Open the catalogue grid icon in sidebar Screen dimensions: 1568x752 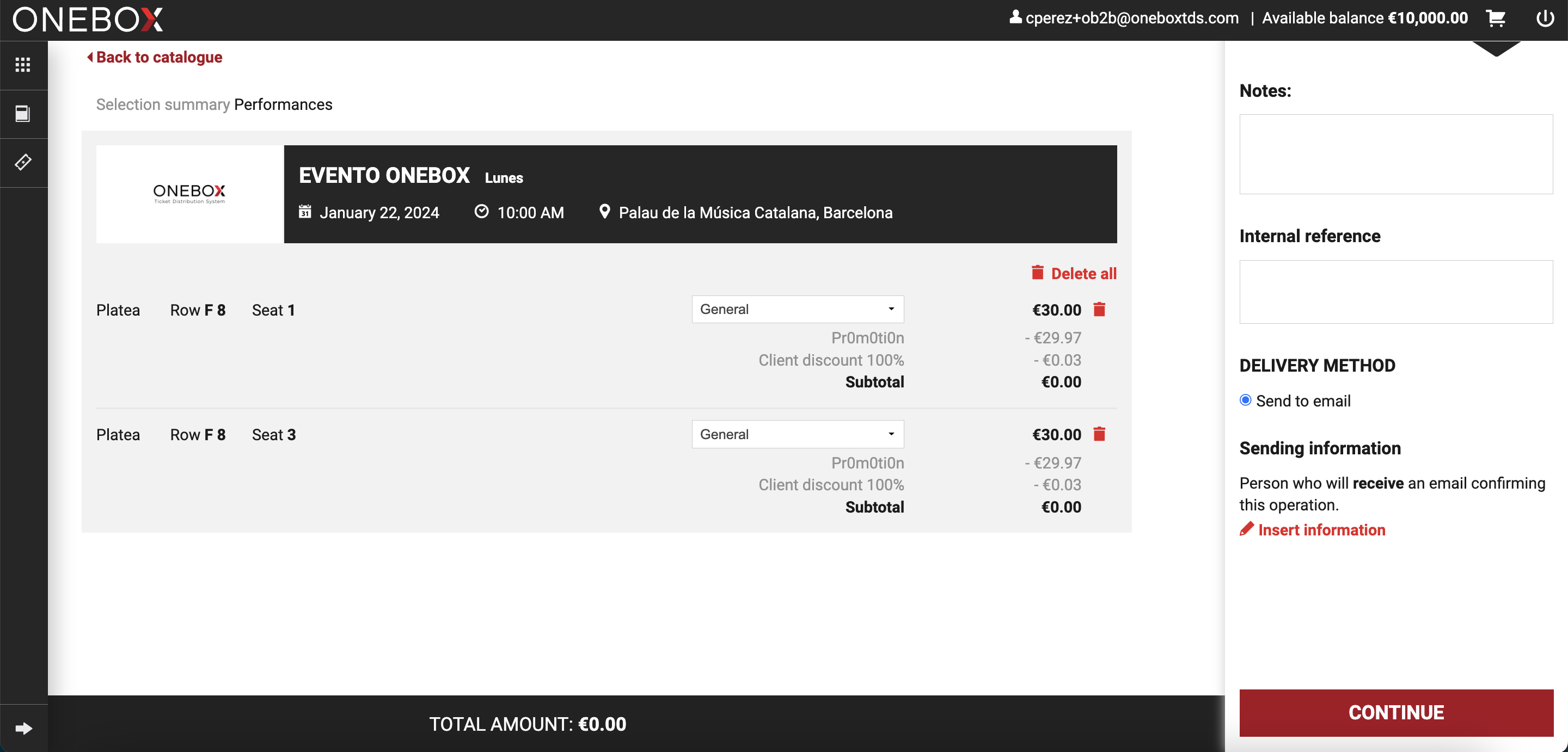coord(23,65)
